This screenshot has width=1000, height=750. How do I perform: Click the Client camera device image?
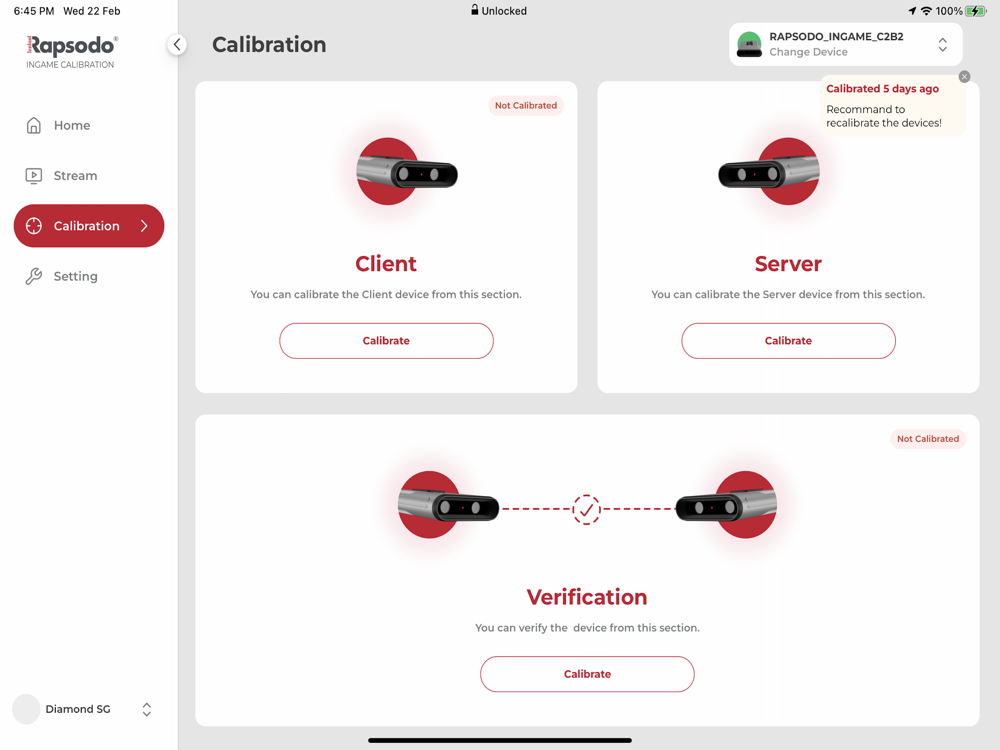click(406, 172)
